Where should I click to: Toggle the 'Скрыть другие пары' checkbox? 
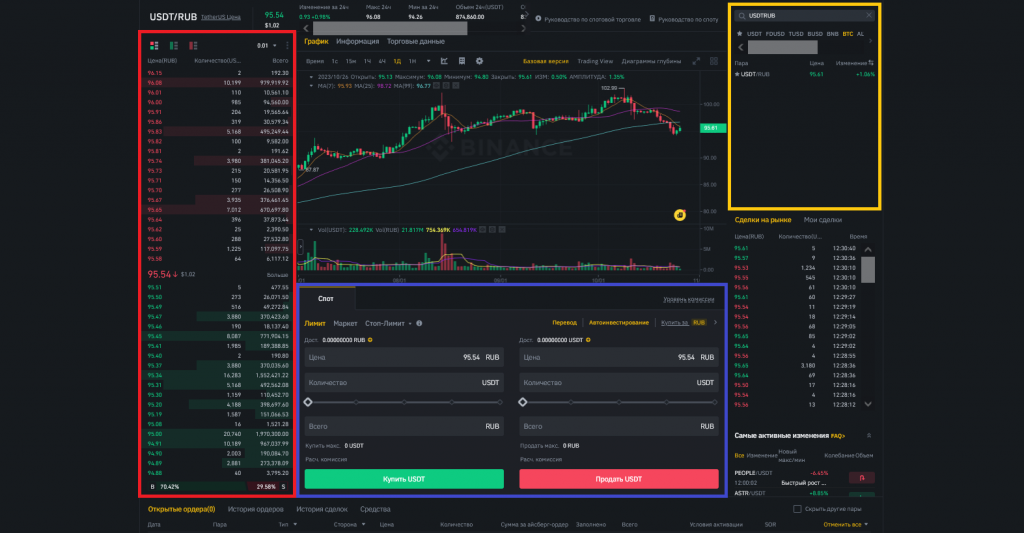pos(796,509)
